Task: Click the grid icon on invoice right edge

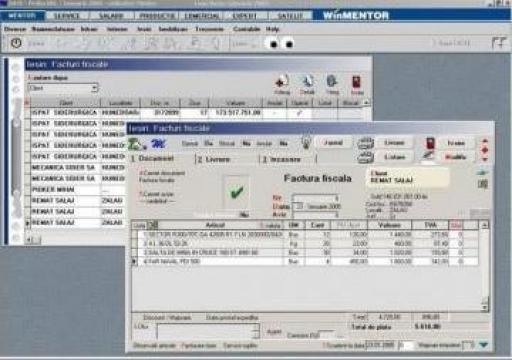Action: [x=483, y=184]
